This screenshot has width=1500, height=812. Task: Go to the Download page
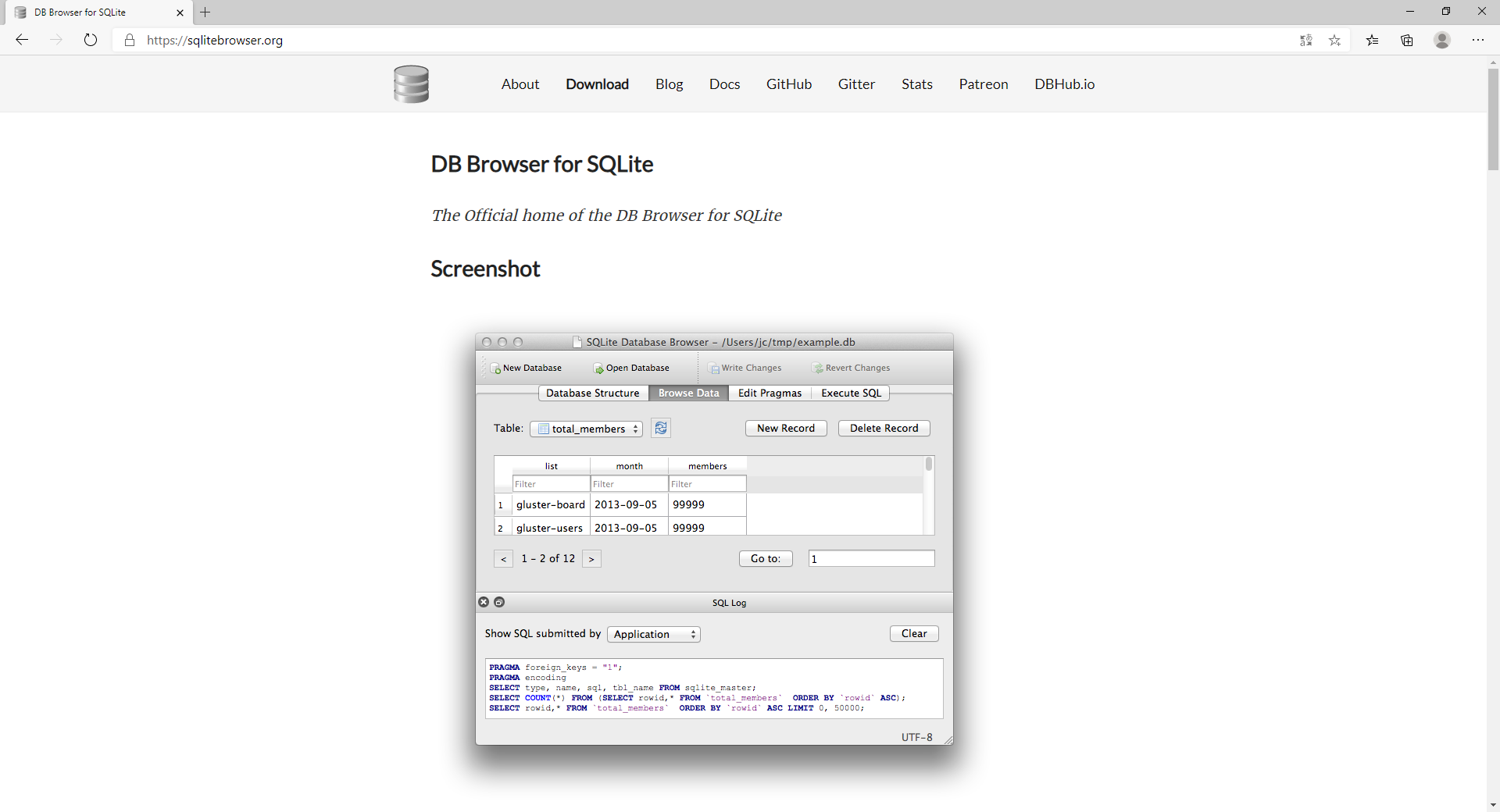coord(597,84)
